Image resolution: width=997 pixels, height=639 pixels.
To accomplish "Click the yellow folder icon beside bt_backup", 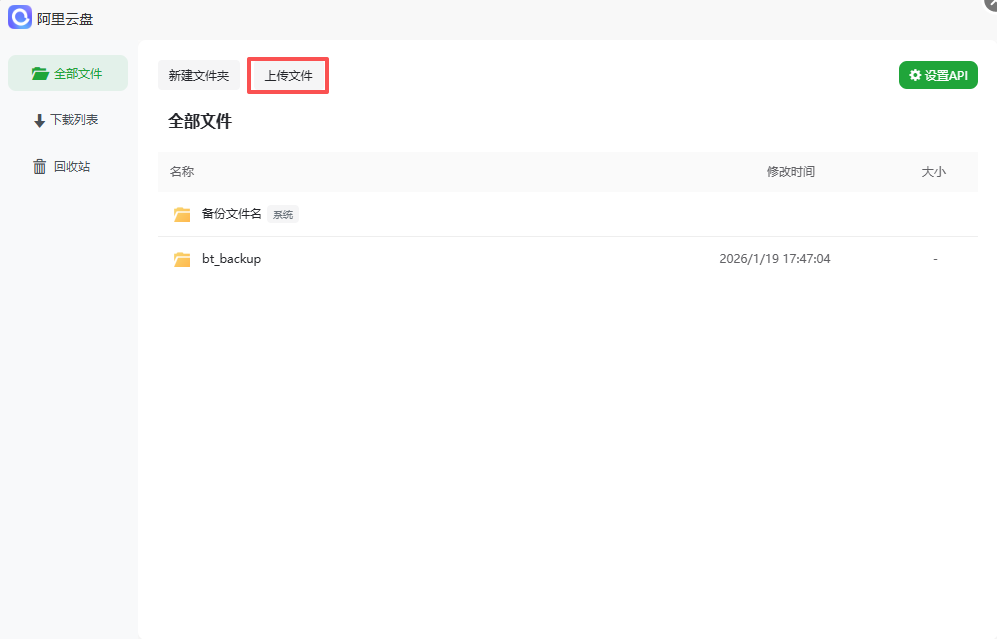I will (181, 258).
